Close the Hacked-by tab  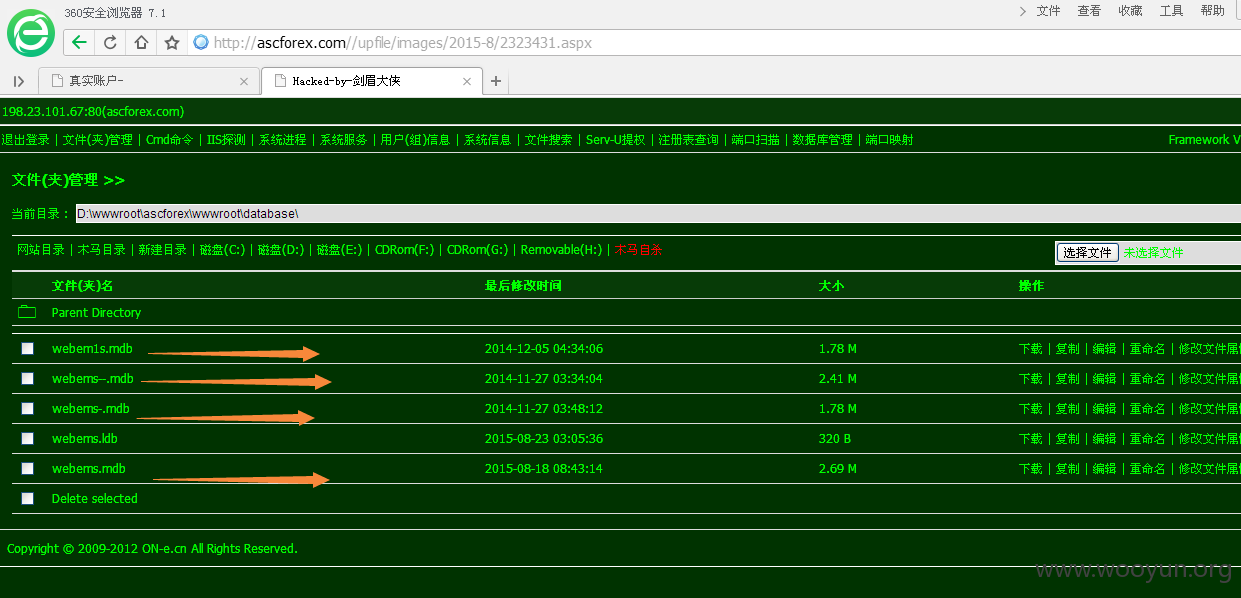coord(467,81)
